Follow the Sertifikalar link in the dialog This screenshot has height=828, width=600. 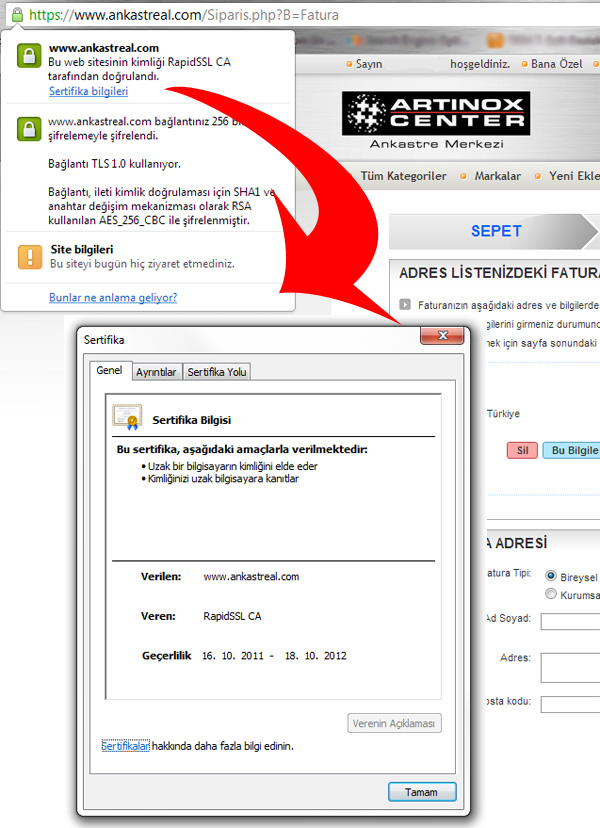[x=125, y=746]
